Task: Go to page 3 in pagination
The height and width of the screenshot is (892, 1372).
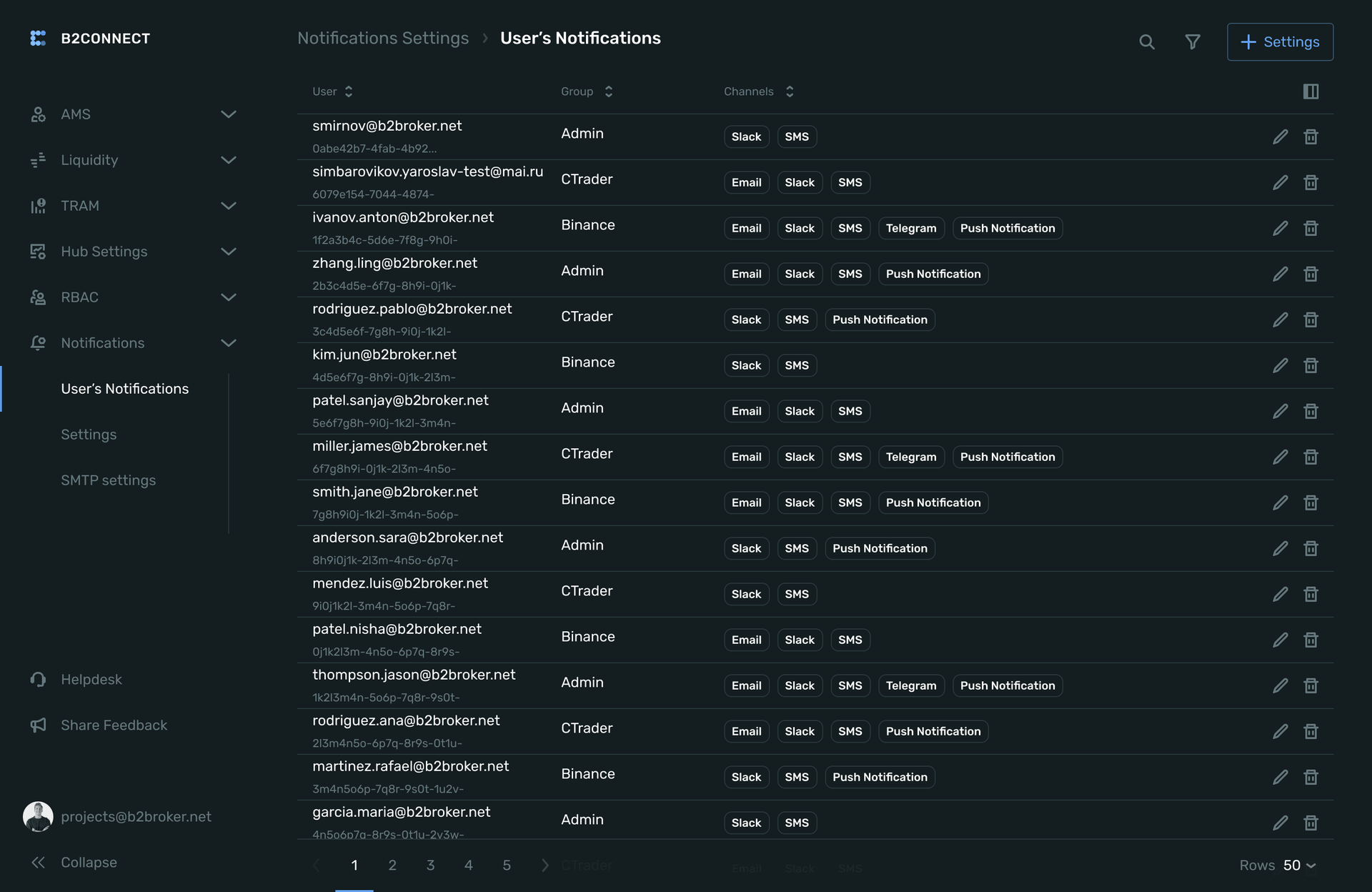Action: pos(430,866)
